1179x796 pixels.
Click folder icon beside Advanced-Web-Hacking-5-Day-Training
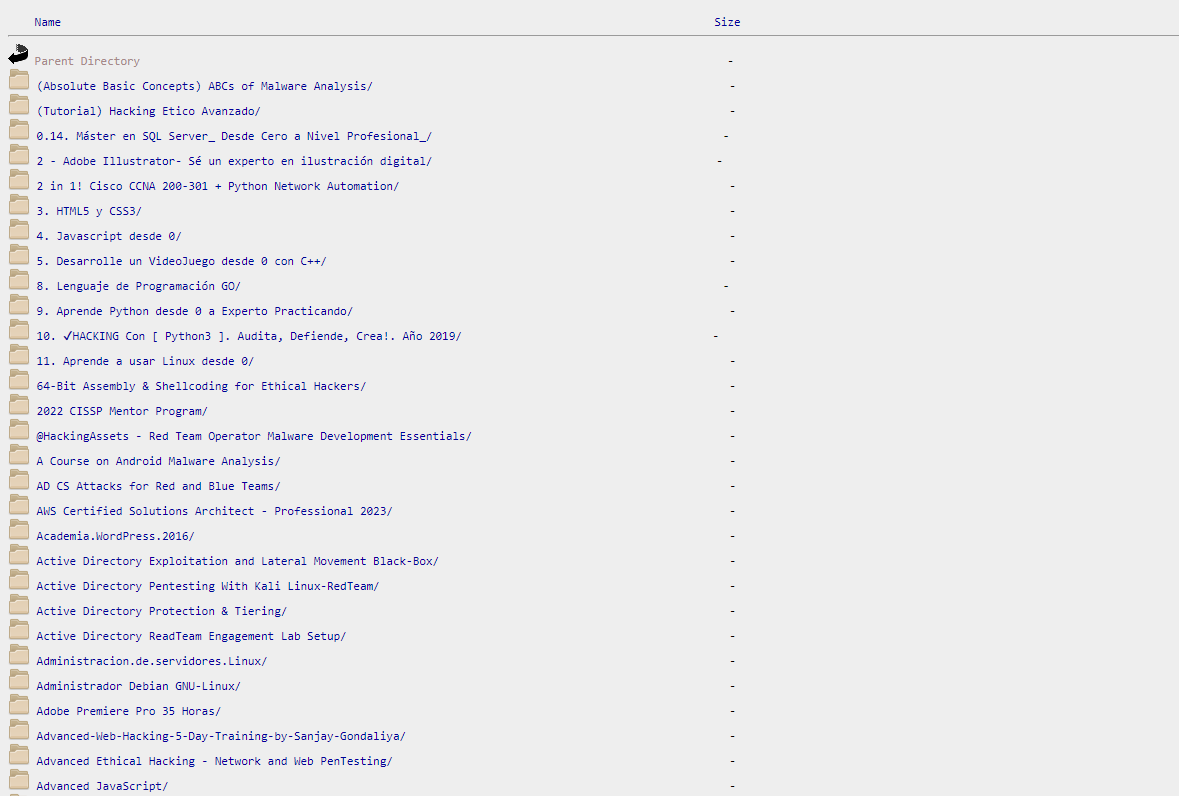[19, 729]
